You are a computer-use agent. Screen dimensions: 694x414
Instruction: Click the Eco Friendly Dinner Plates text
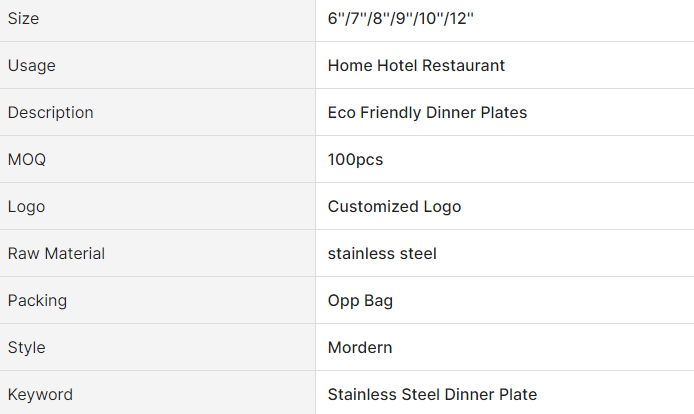(427, 113)
